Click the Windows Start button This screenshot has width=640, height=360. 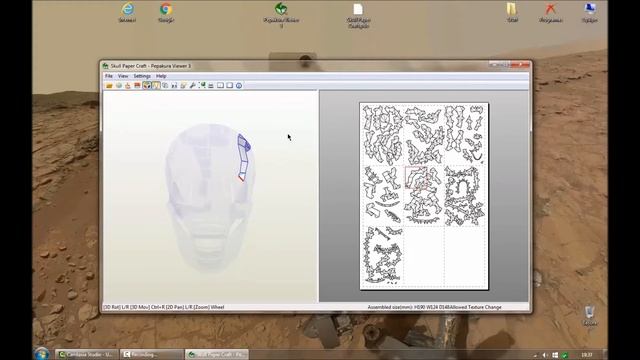click(x=42, y=353)
